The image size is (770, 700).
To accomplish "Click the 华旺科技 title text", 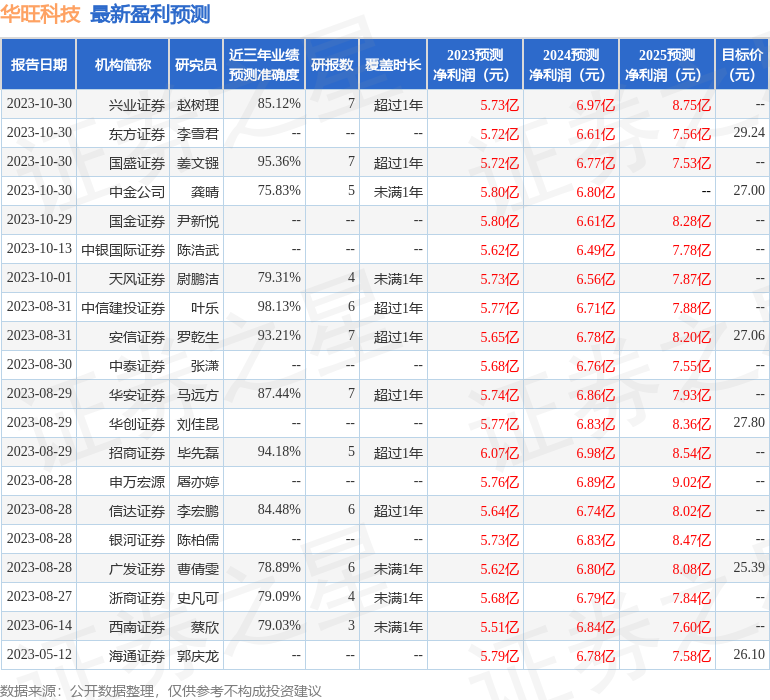I will (x=40, y=14).
